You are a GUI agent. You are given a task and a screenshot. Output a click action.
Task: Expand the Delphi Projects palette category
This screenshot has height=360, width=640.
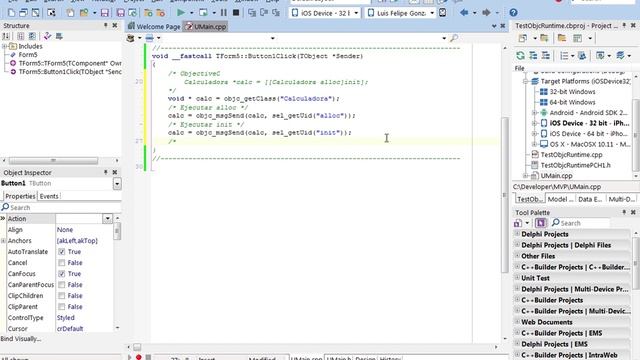[x=517, y=234]
